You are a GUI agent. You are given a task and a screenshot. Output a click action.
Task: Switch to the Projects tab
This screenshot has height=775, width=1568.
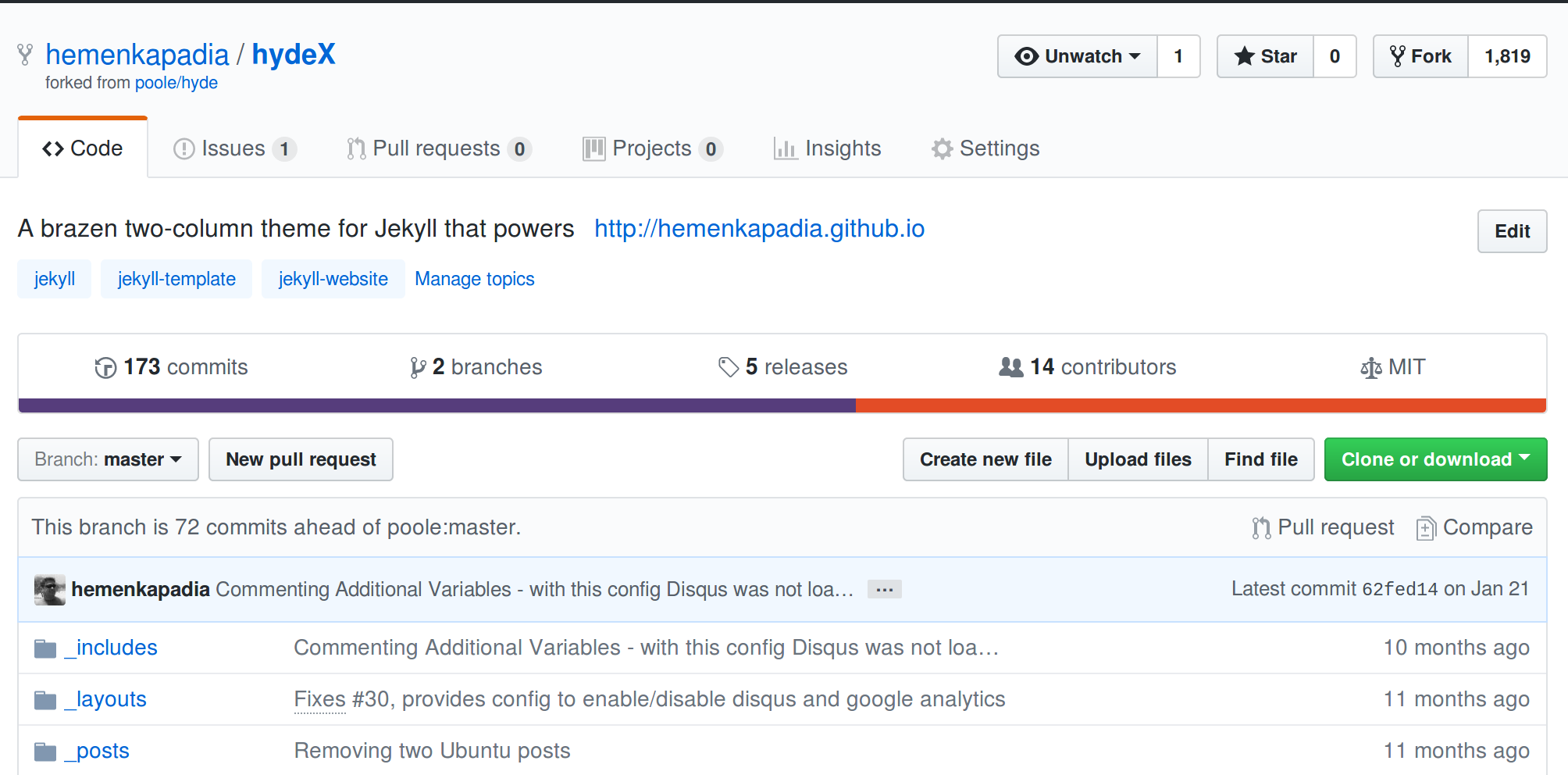[653, 148]
